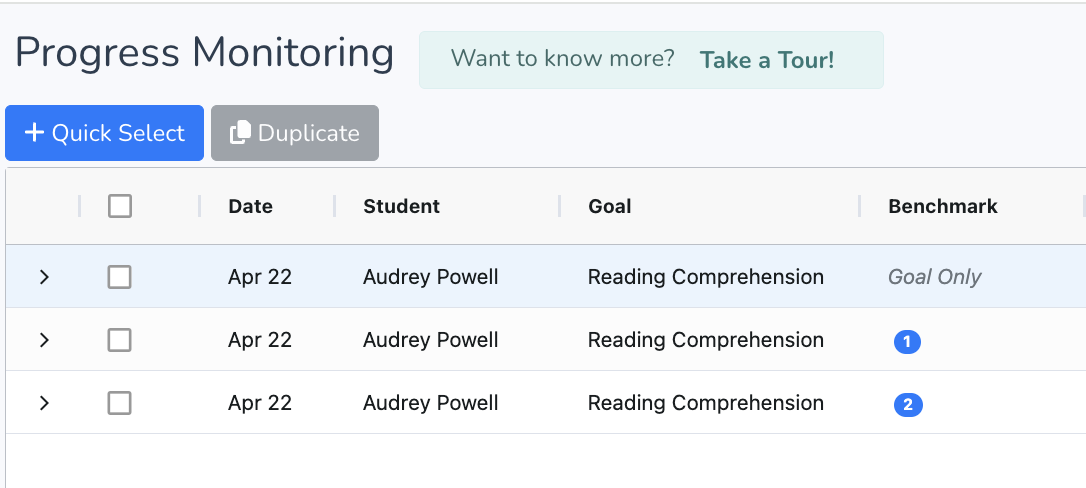Open the Take a Tour! link
This screenshot has width=1086, height=488.
coord(767,60)
